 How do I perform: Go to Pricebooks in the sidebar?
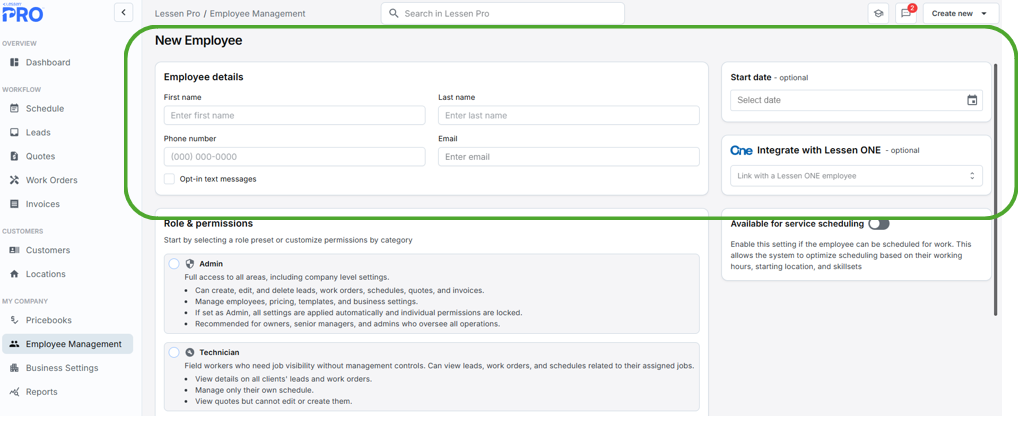click(48, 320)
